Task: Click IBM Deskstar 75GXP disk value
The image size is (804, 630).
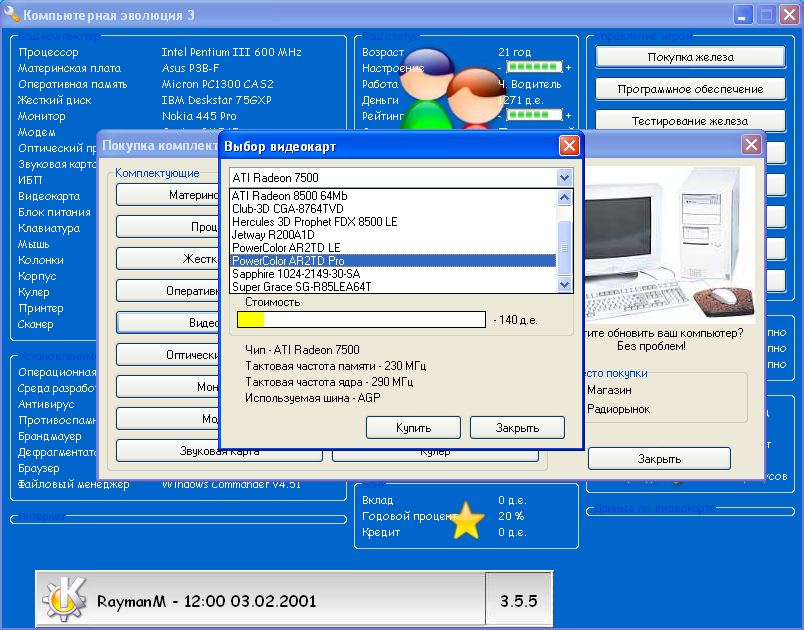Action: pos(216,100)
